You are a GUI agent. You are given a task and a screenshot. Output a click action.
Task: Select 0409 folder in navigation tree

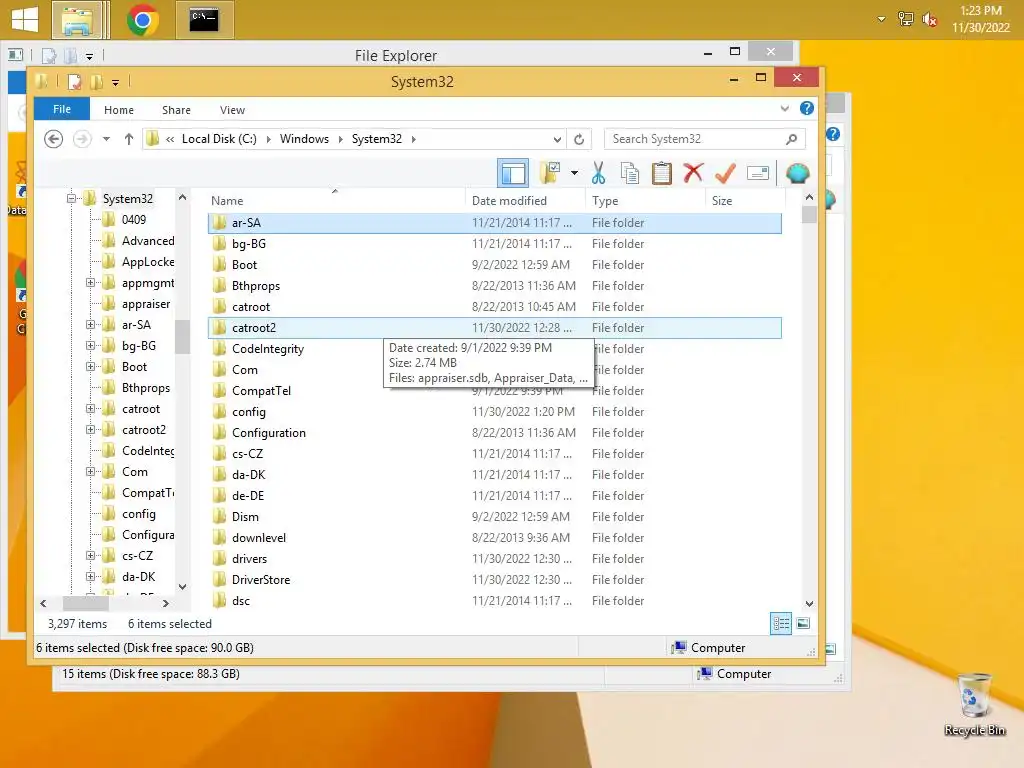click(133, 220)
